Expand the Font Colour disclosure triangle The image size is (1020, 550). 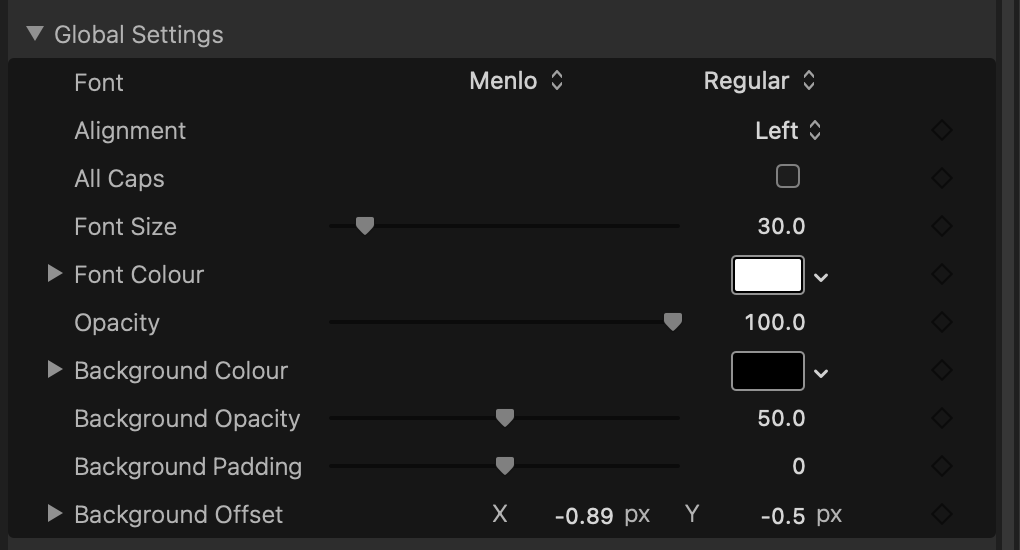tap(55, 274)
